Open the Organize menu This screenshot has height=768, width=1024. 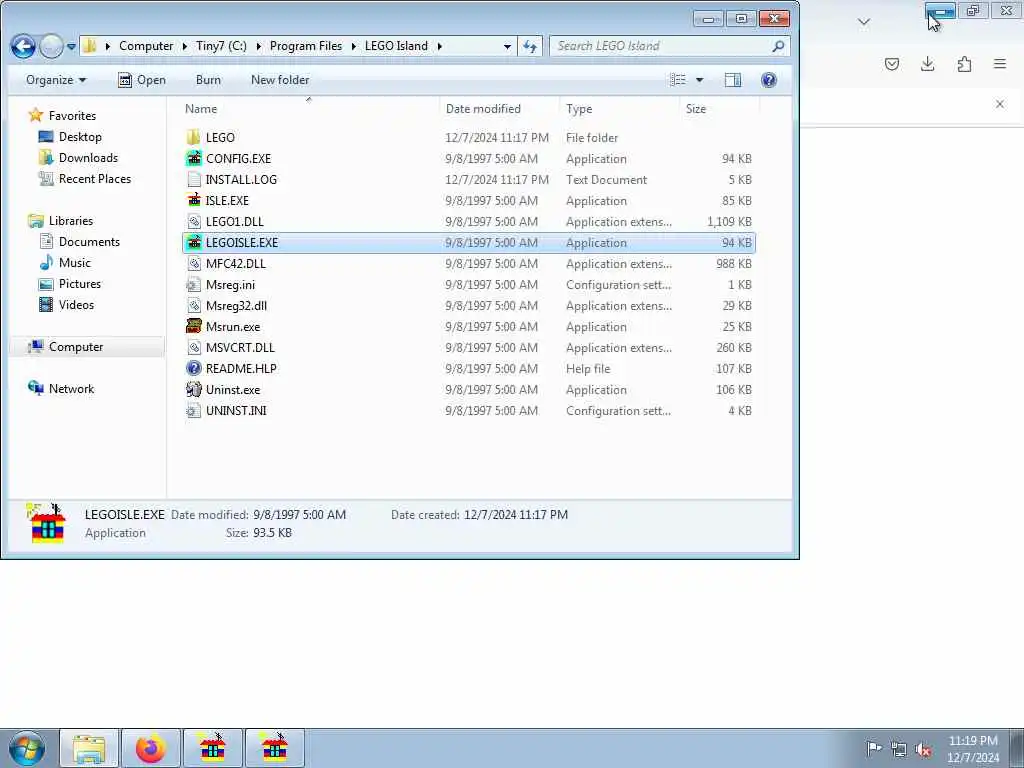pos(56,80)
